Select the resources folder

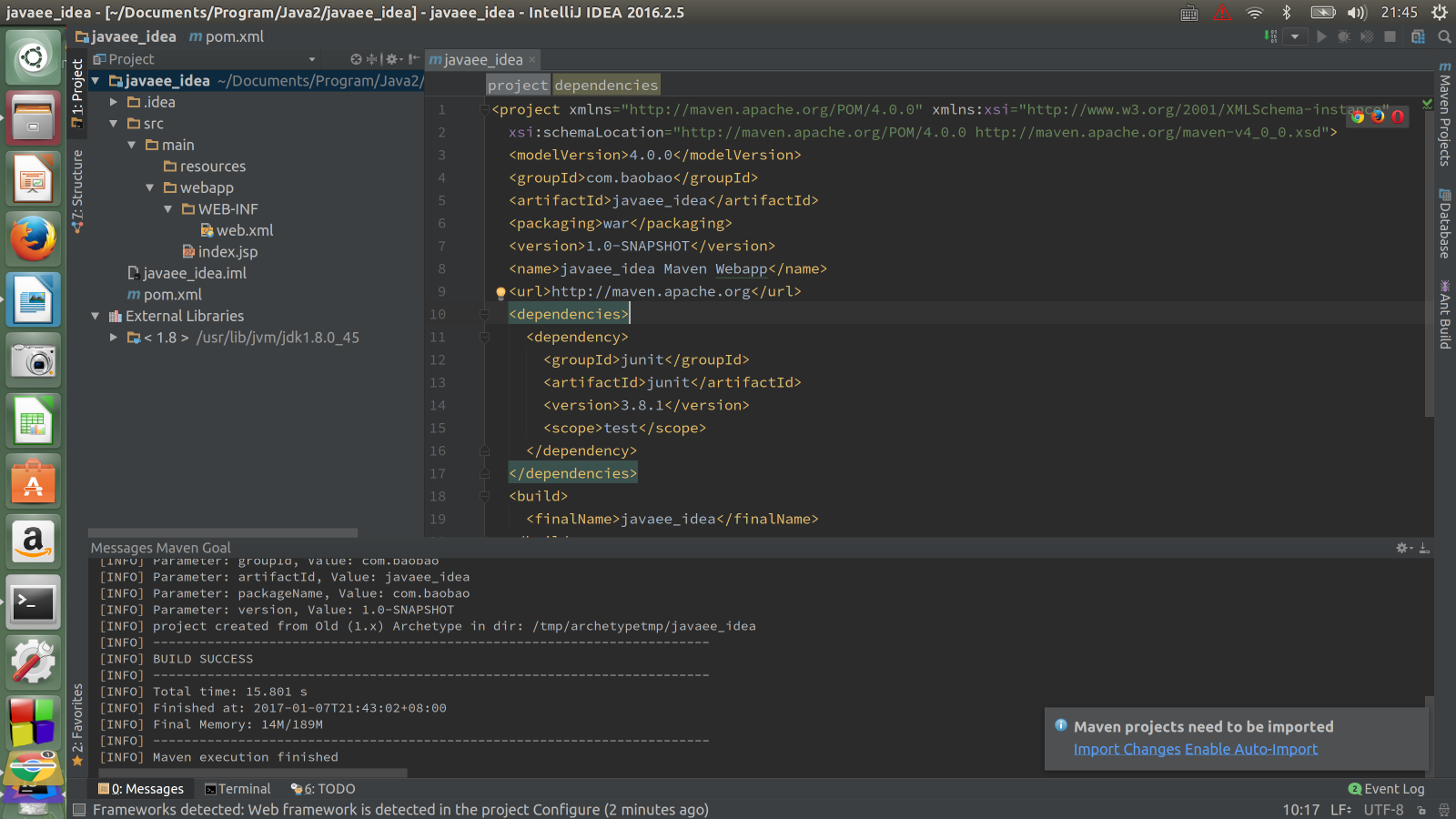(x=205, y=167)
